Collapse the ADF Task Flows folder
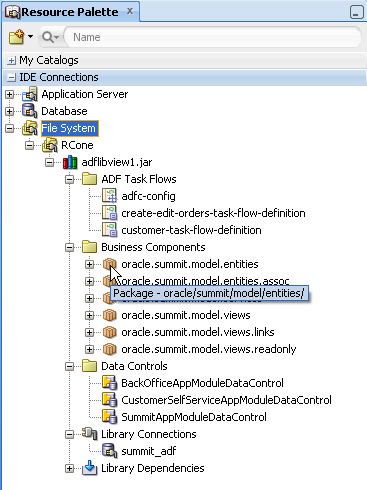 70,179
